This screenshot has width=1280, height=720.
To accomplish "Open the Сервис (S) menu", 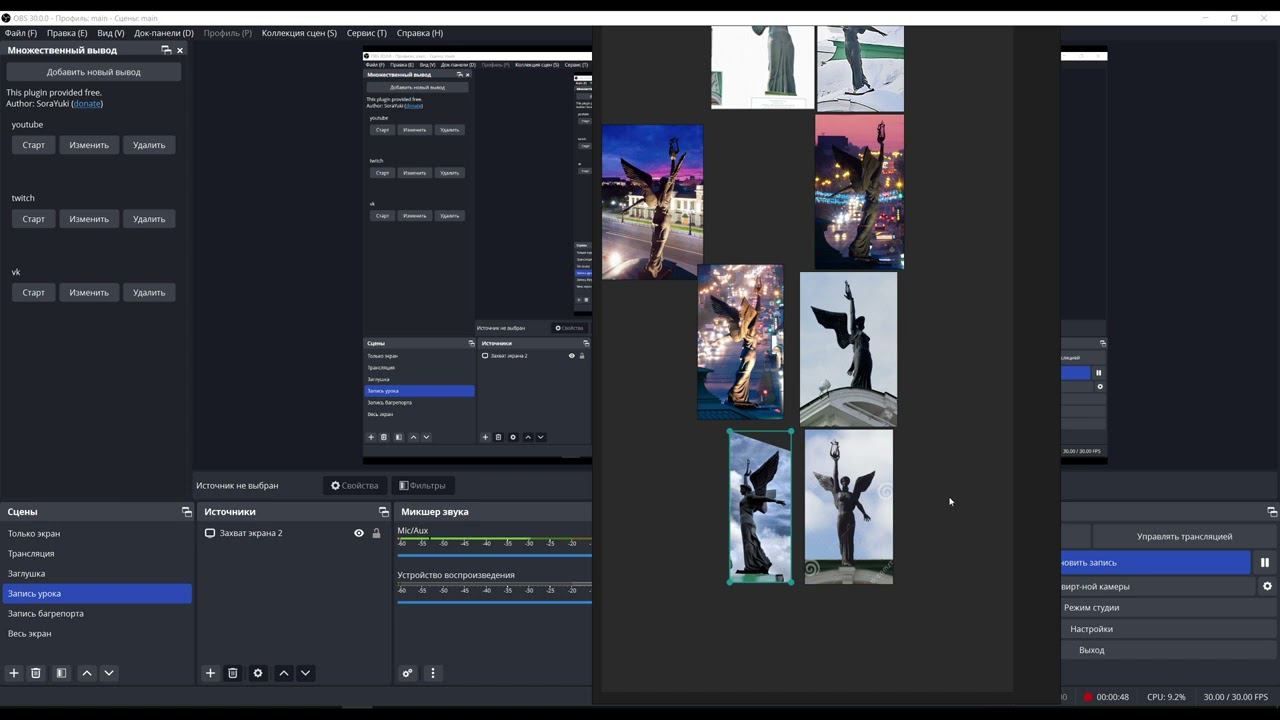I will point(366,33).
